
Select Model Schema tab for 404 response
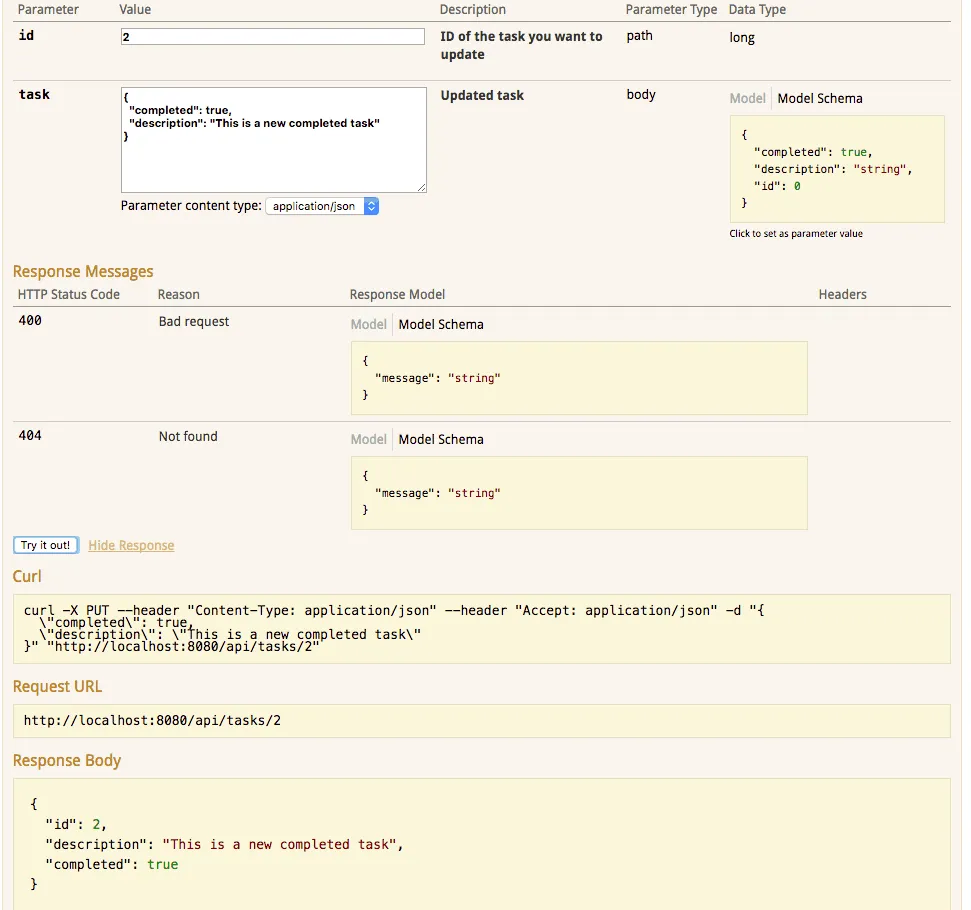click(440, 439)
